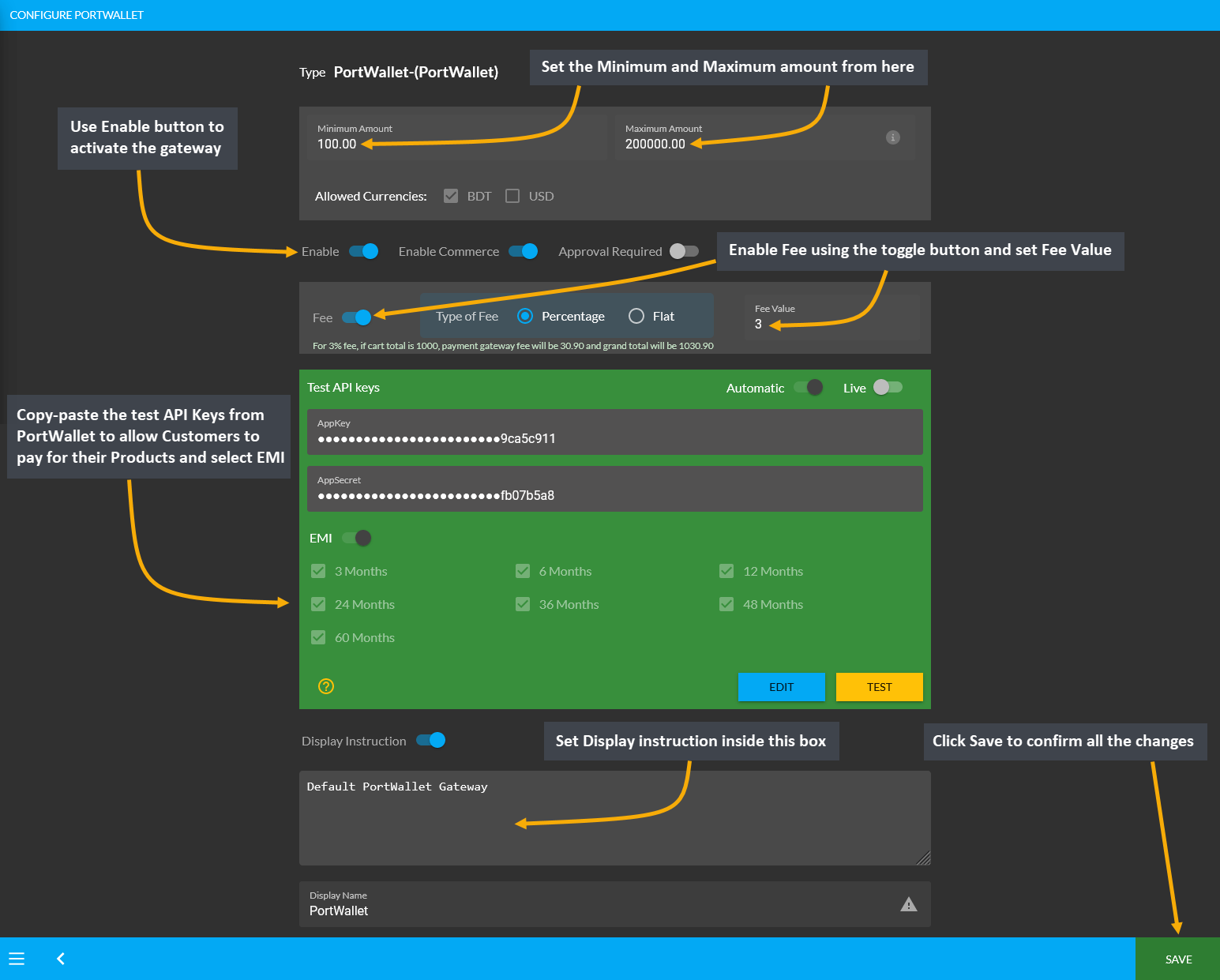The image size is (1220, 980).
Task: Check the USD currency checkbox
Action: click(512, 196)
